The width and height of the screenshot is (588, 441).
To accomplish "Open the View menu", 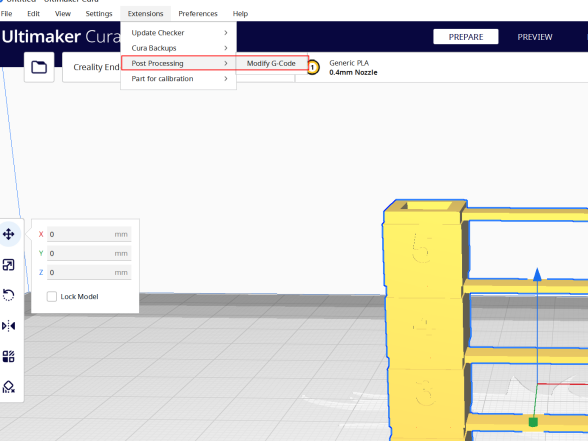I will coord(63,14).
